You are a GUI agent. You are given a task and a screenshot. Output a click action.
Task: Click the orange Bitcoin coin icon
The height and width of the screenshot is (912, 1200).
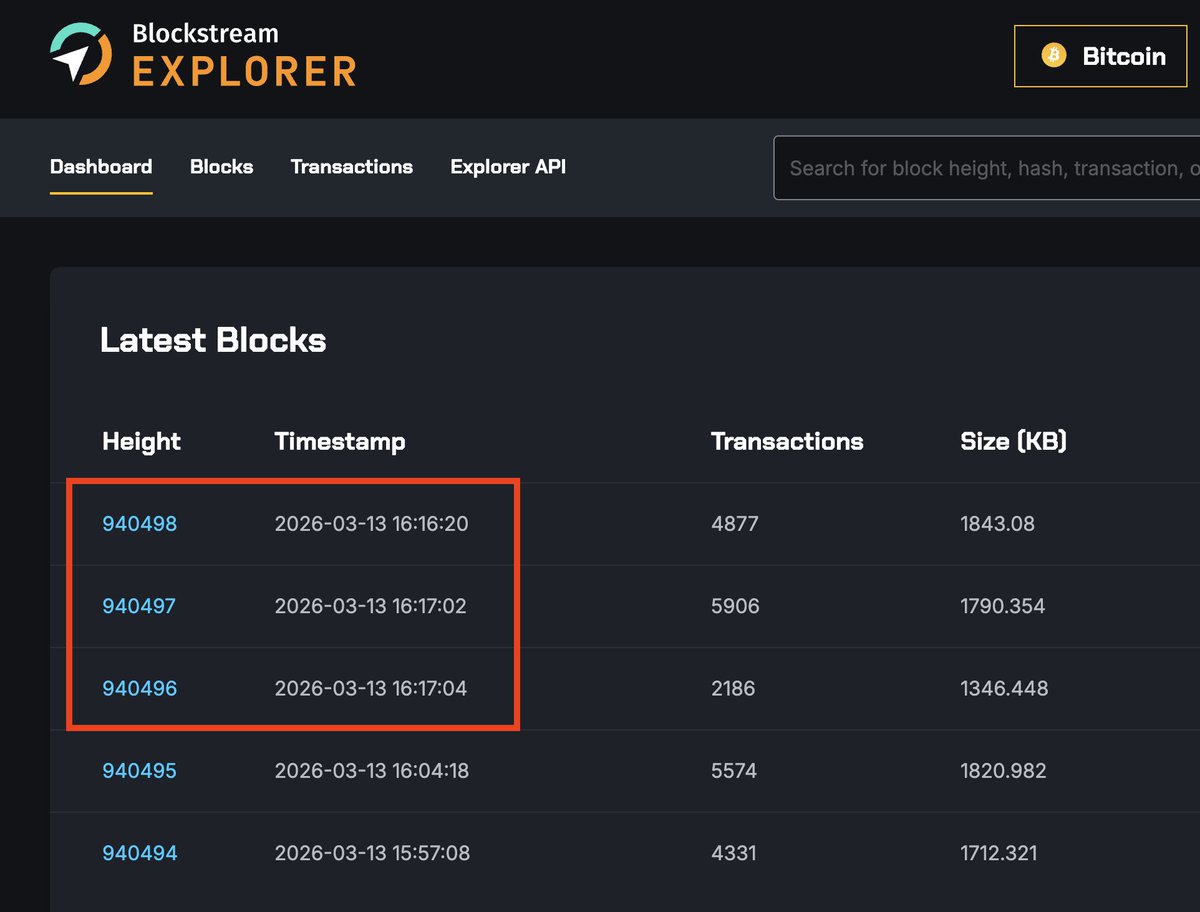tap(1053, 56)
